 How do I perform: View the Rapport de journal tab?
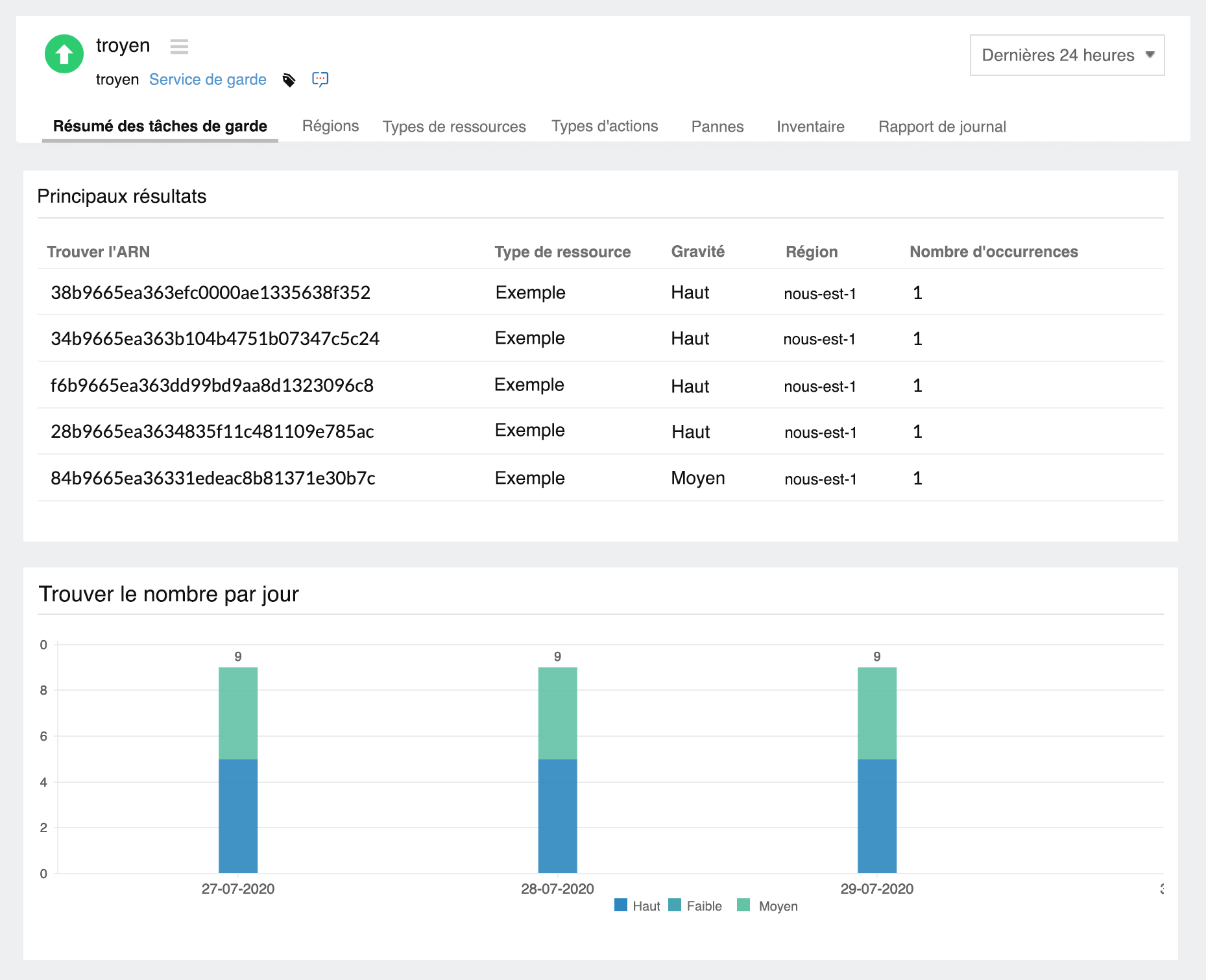click(x=942, y=126)
